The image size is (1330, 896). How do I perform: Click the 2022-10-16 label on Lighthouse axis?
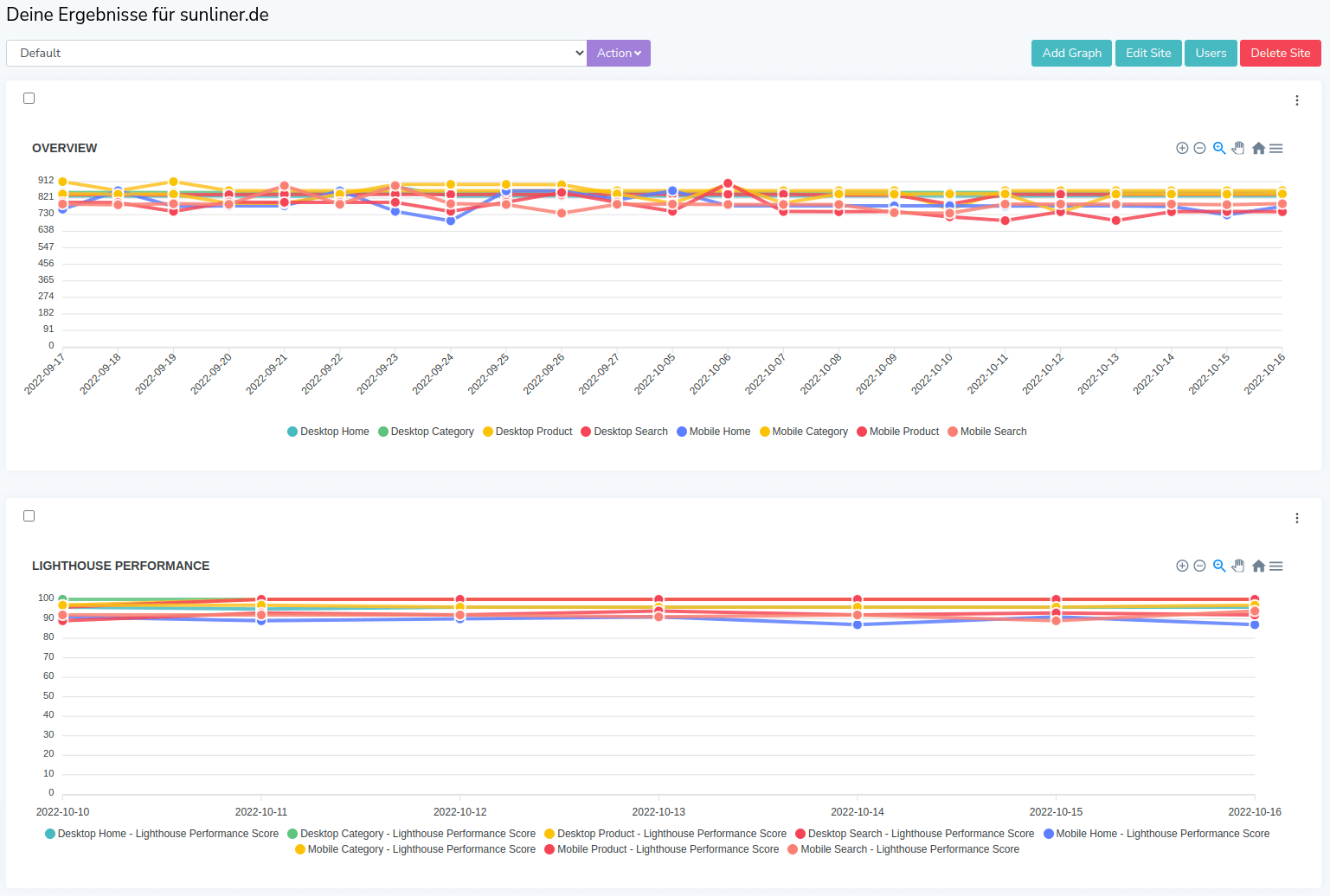(1255, 812)
